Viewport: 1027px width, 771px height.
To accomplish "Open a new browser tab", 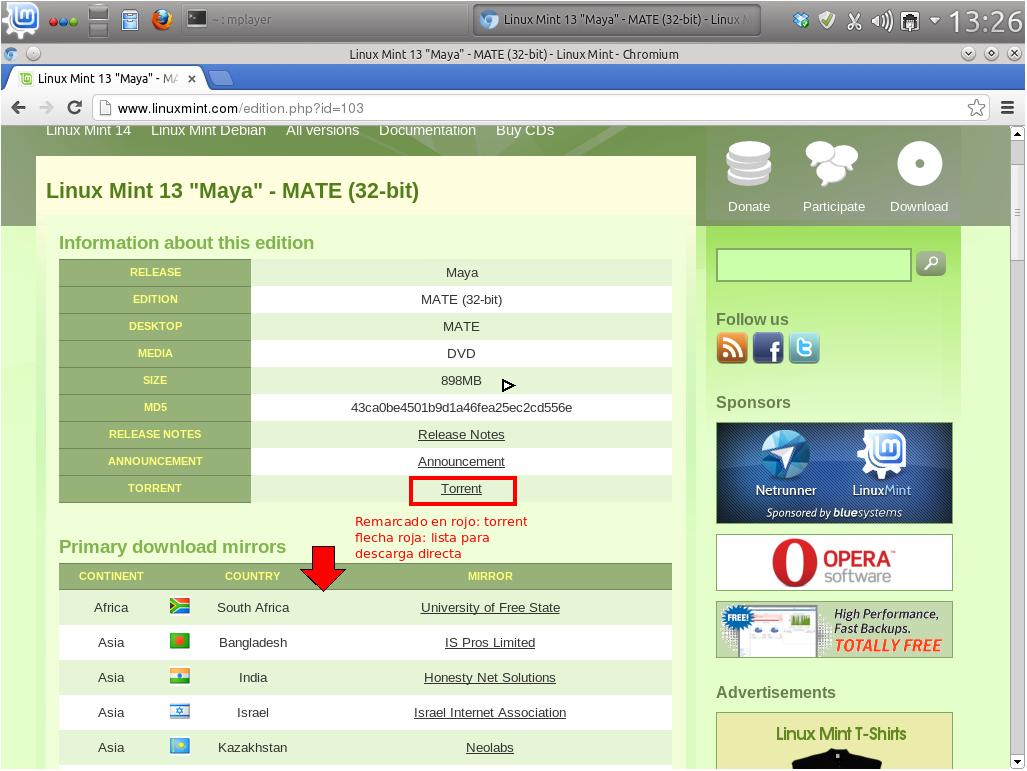I will (221, 79).
